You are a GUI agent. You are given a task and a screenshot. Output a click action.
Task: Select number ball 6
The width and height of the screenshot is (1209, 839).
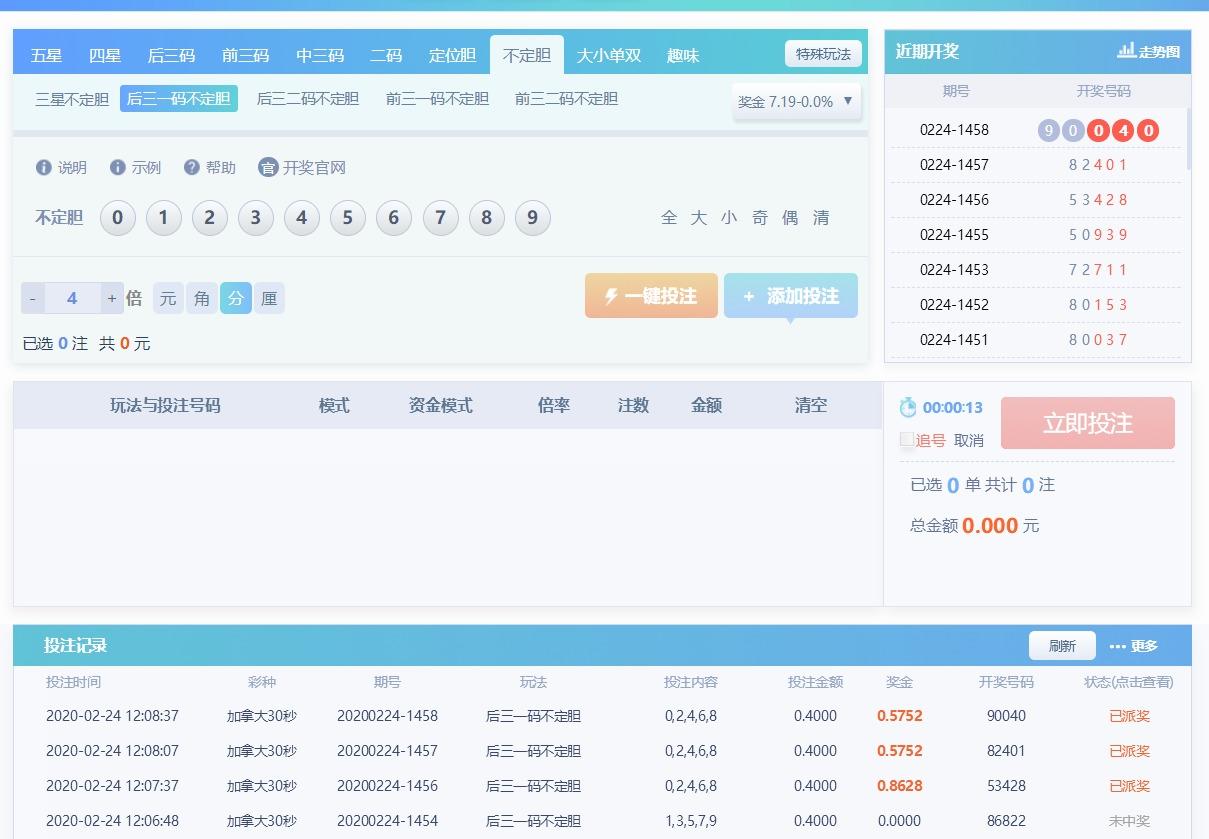[x=394, y=218]
